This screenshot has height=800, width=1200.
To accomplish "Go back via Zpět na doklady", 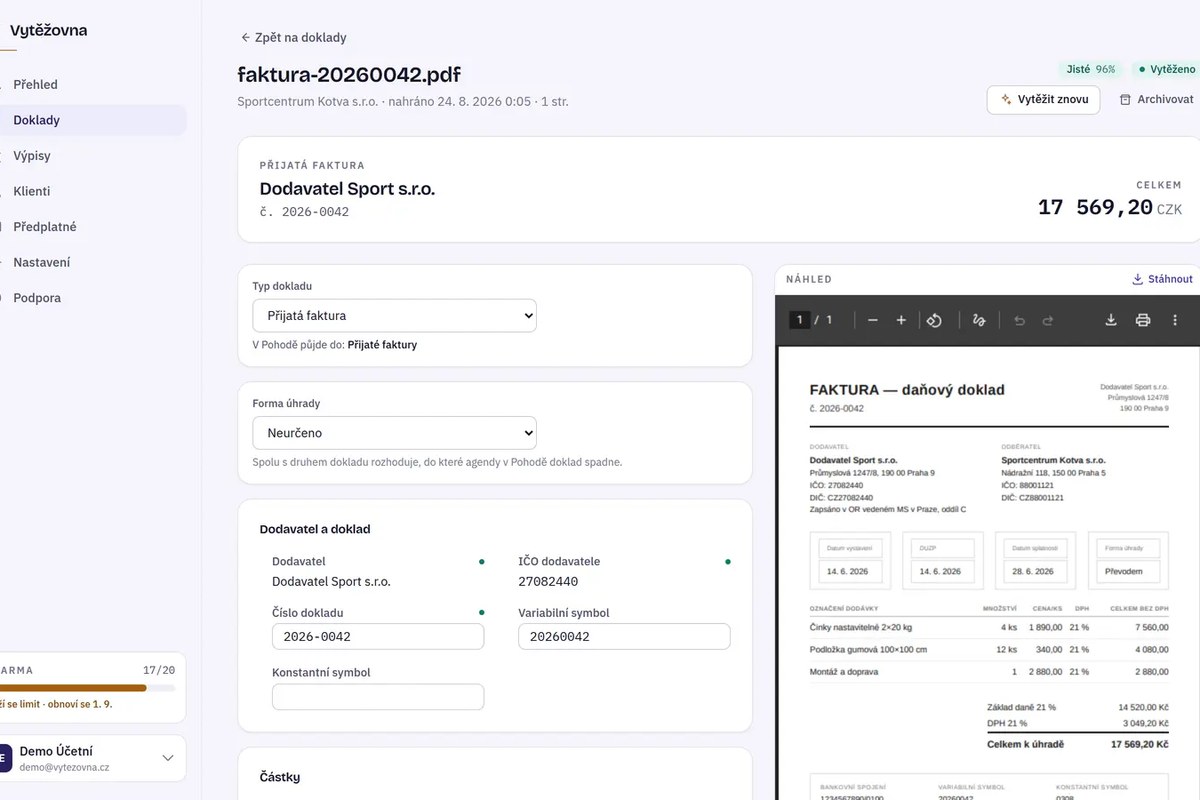I will click(294, 37).
